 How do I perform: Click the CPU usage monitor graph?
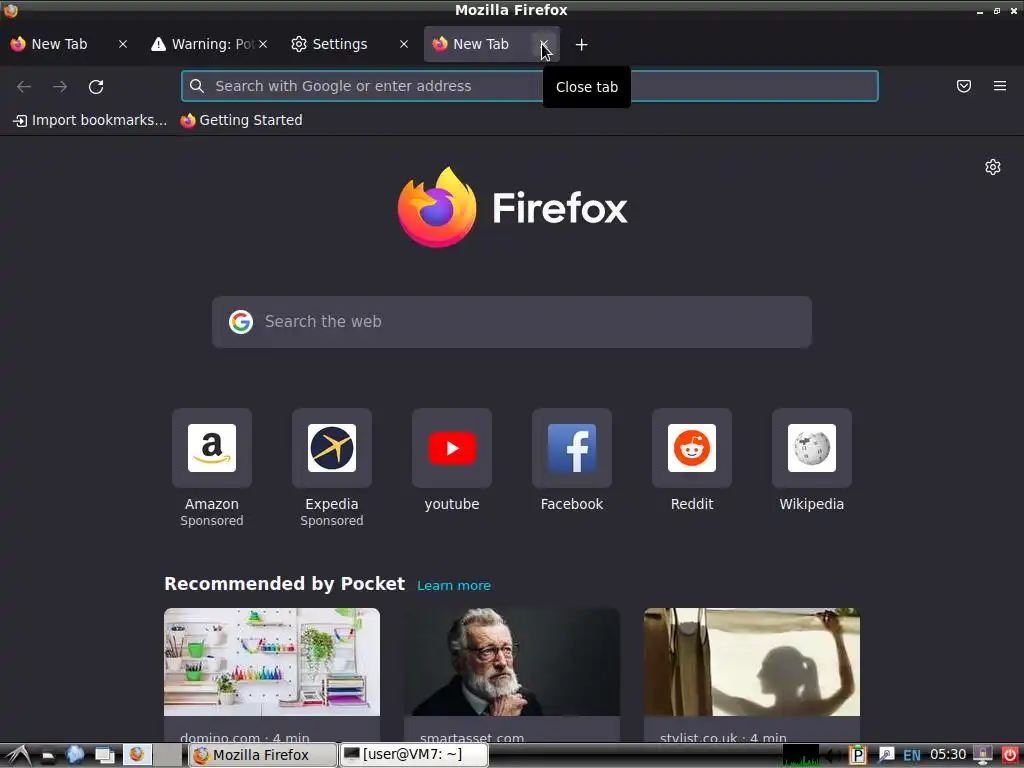[x=801, y=756]
